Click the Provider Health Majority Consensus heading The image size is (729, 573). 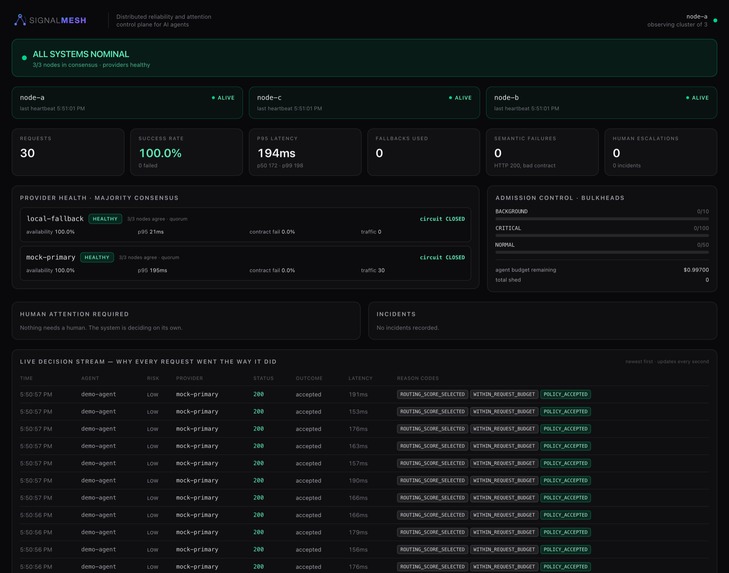tap(99, 198)
